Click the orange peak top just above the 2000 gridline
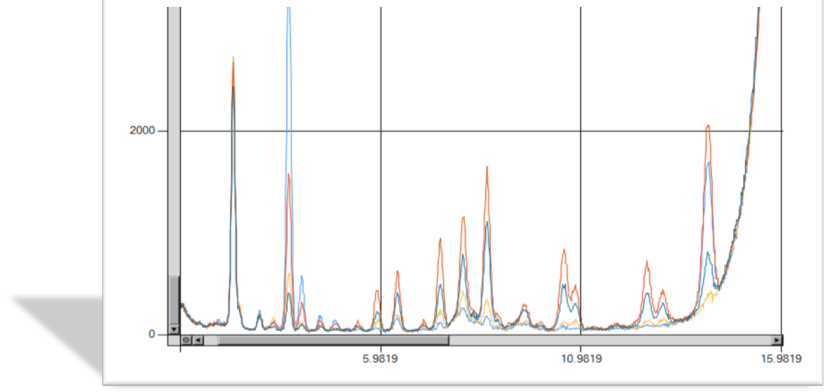This screenshot has width=825, height=392. 708,127
